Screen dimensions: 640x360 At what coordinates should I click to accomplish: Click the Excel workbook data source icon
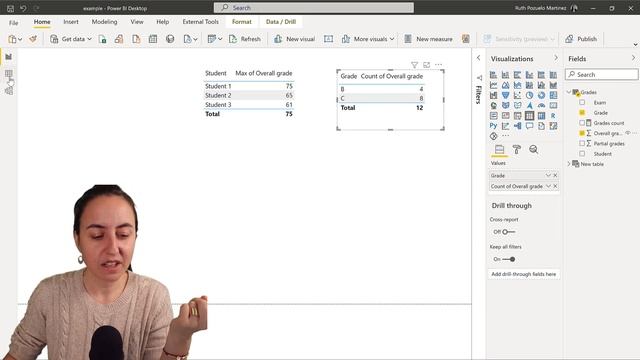pyautogui.click(x=102, y=39)
